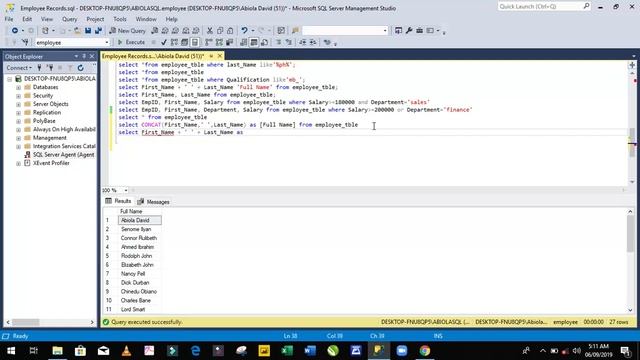Click the New Query toolbar button
The image size is (640, 360).
127,31
